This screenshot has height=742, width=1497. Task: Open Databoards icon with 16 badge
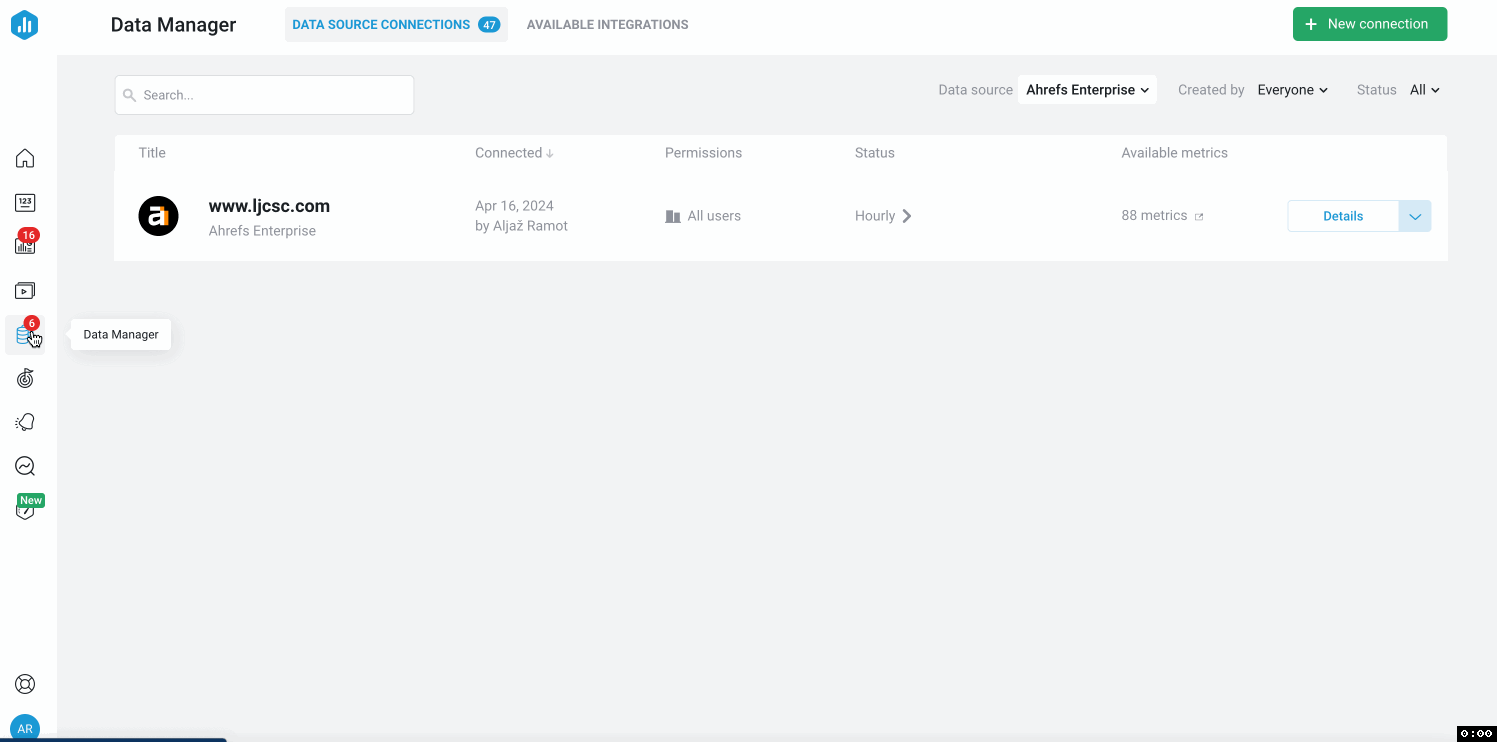[x=25, y=246]
